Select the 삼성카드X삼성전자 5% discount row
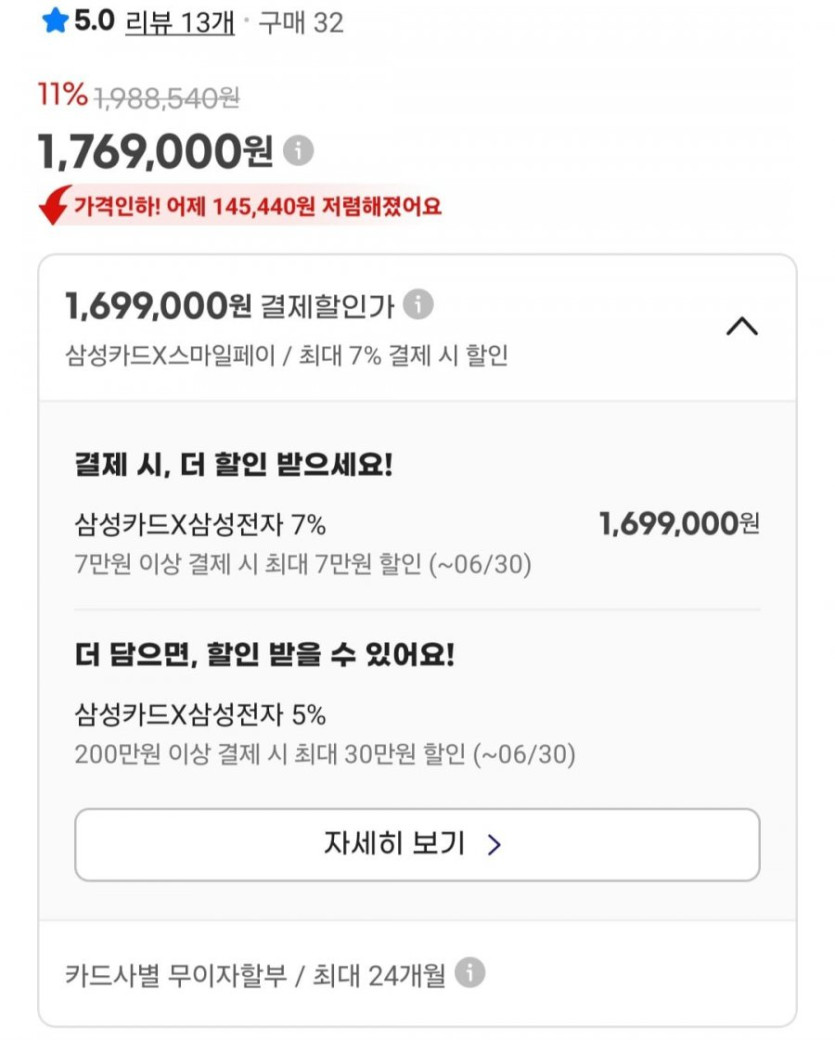This screenshot has height=1040, width=835. click(200, 715)
